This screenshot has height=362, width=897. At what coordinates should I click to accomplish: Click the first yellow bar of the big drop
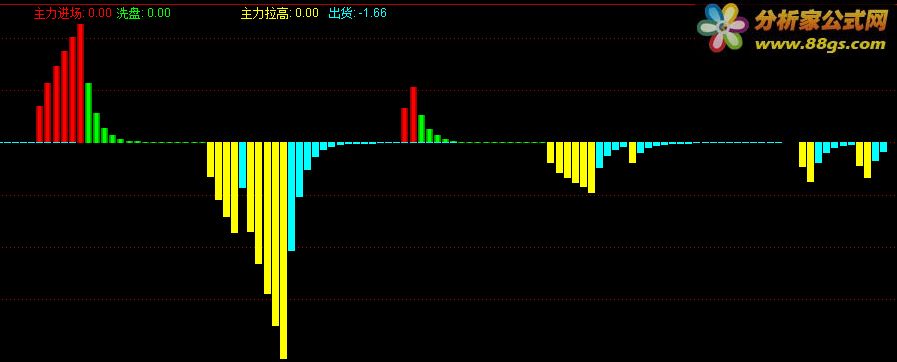point(211,160)
